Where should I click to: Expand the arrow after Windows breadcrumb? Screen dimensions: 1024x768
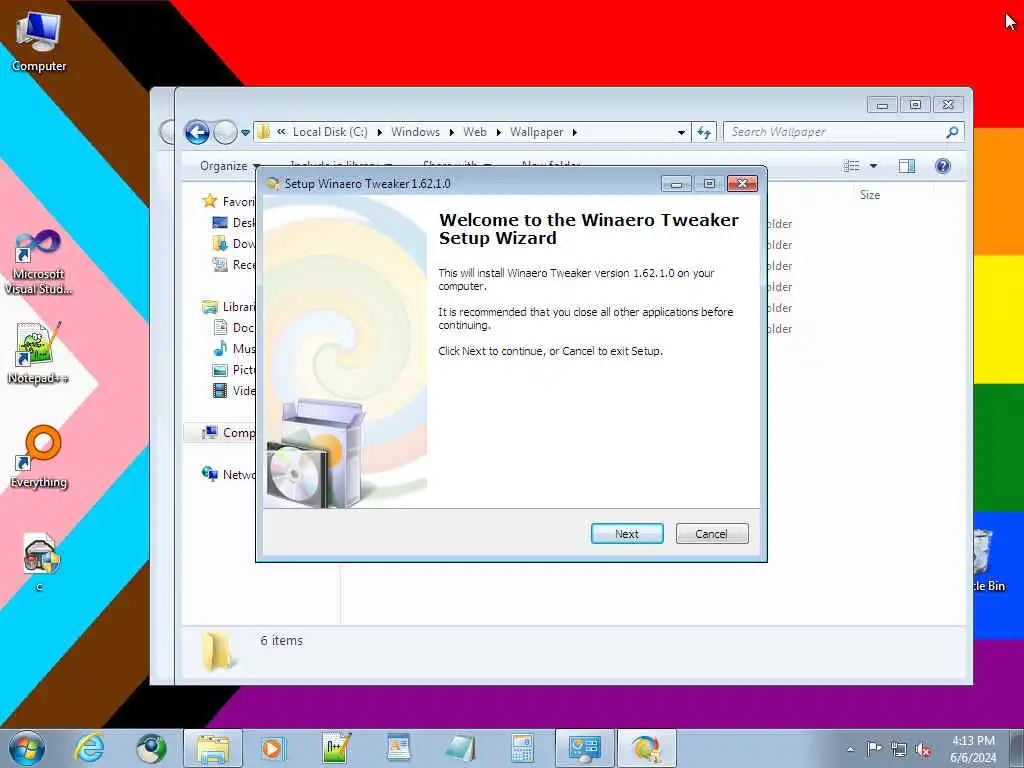[451, 133]
